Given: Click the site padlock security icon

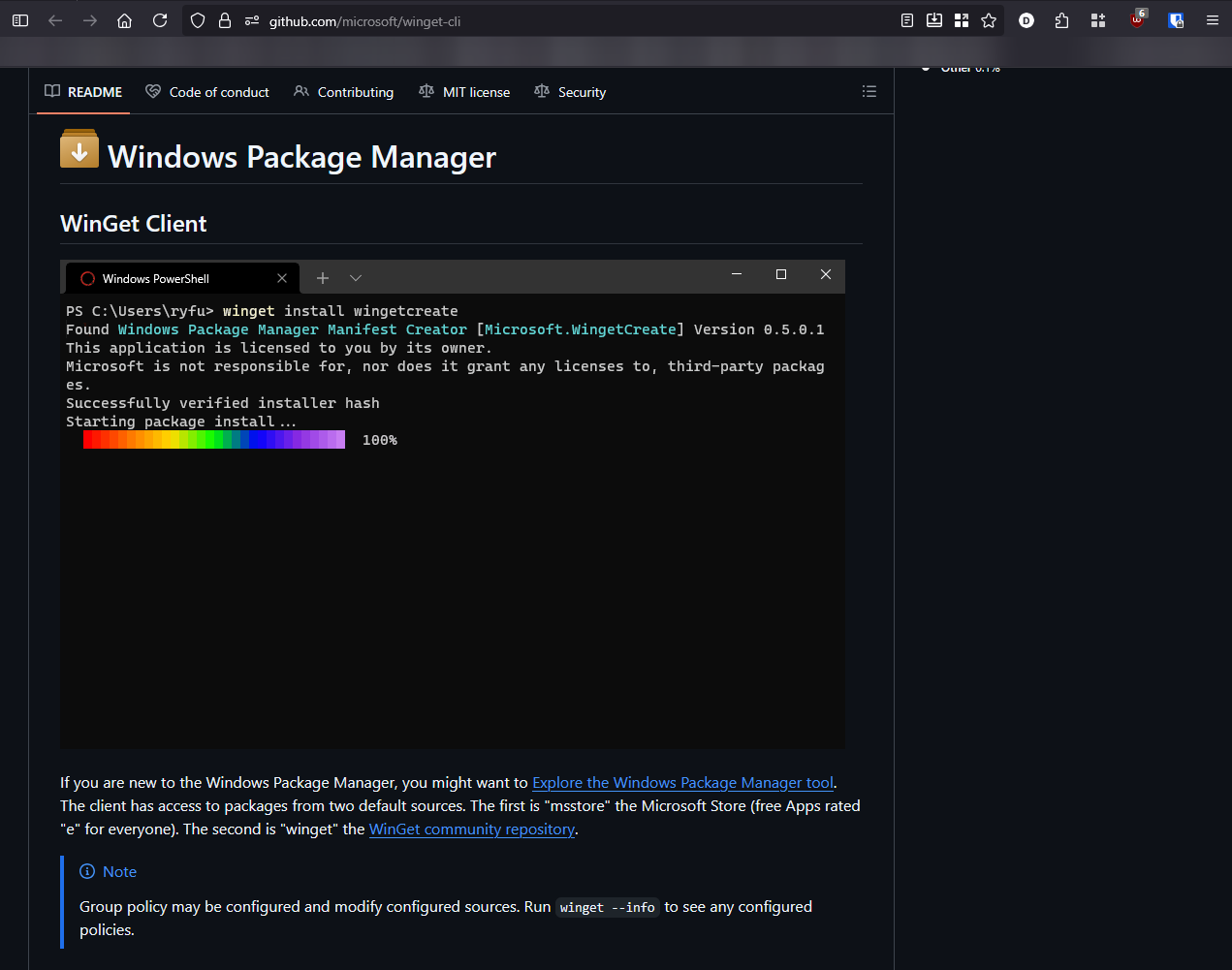Looking at the screenshot, I should pyautogui.click(x=225, y=20).
